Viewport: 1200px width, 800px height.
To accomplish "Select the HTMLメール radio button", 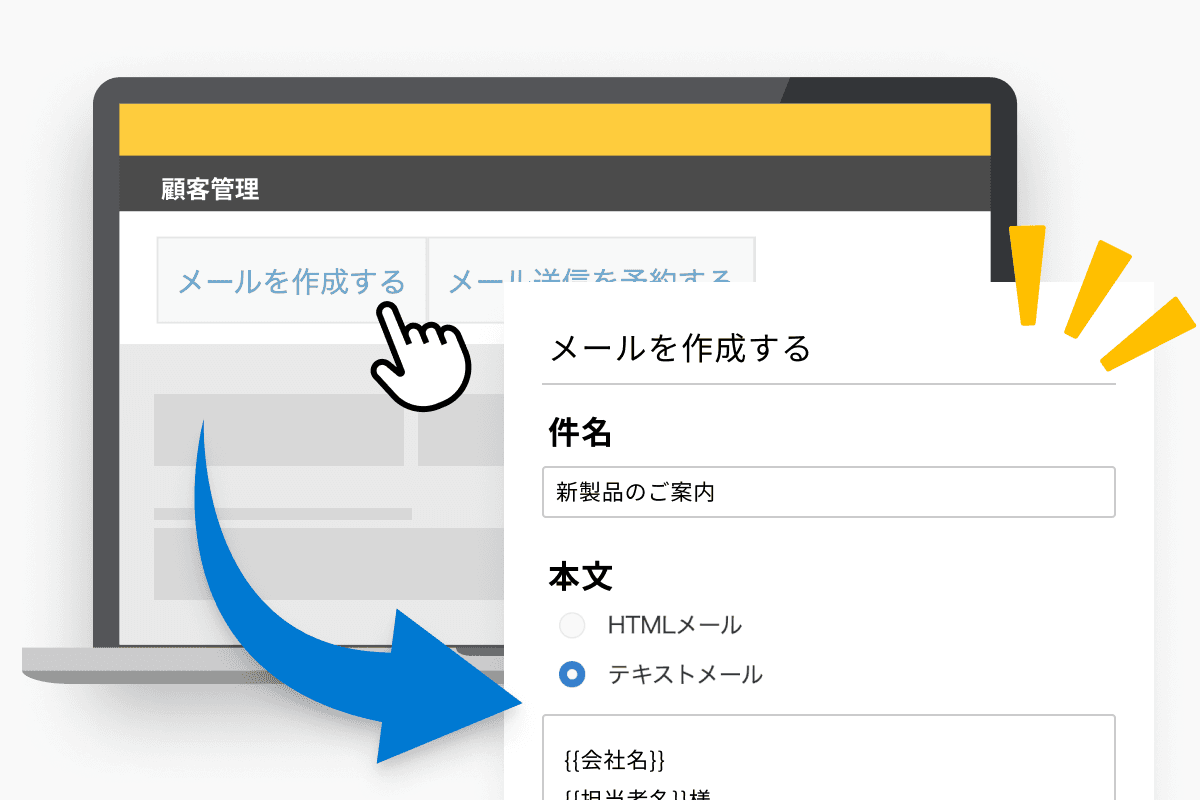I will (571, 625).
